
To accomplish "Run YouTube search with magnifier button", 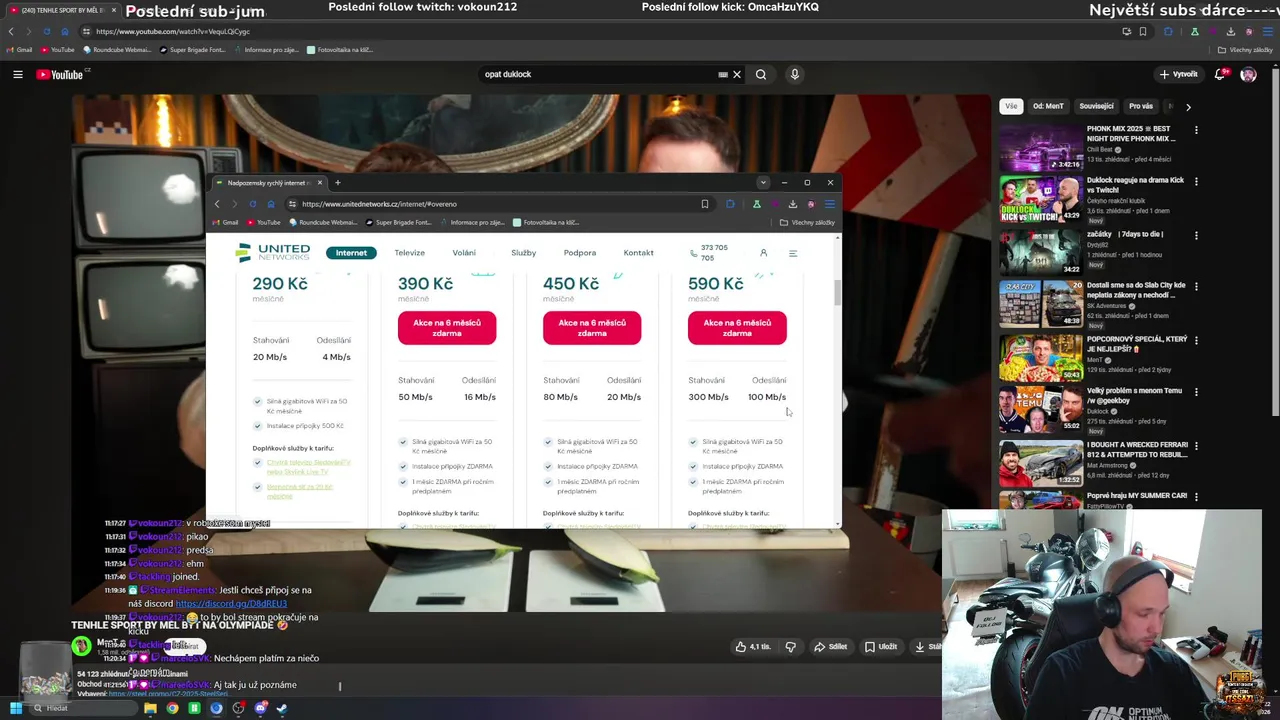I will 761,74.
